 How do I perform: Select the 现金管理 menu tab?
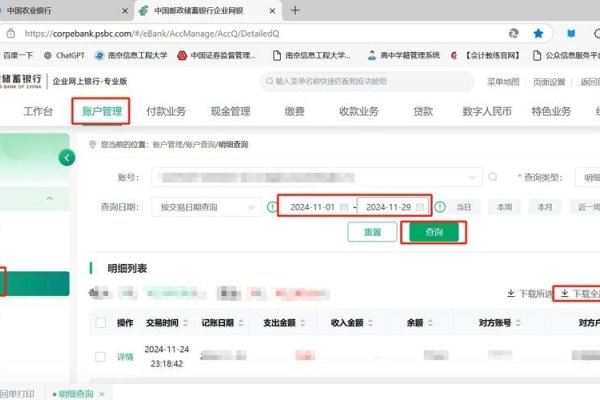click(x=230, y=111)
